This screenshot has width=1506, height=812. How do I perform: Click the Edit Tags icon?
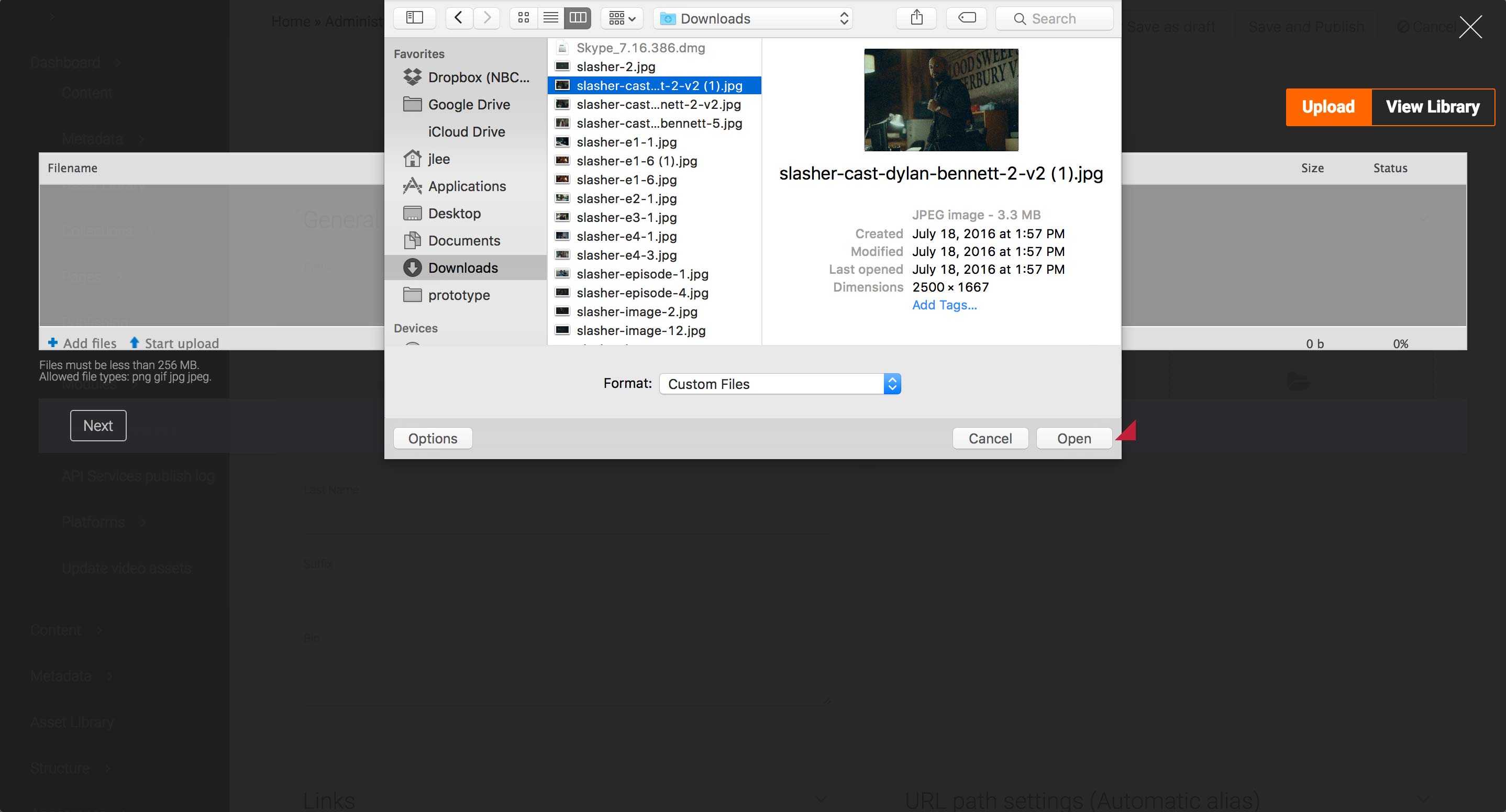point(967,18)
